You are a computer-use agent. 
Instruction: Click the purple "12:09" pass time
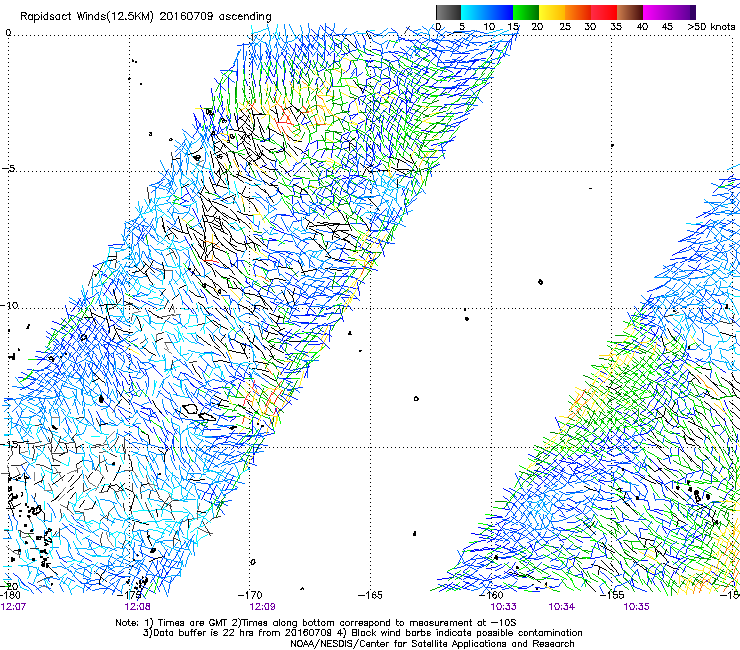pos(262,606)
